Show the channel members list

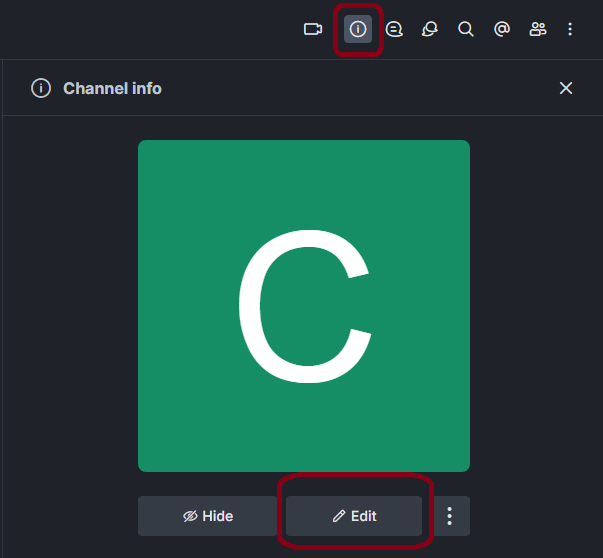pyautogui.click(x=538, y=29)
